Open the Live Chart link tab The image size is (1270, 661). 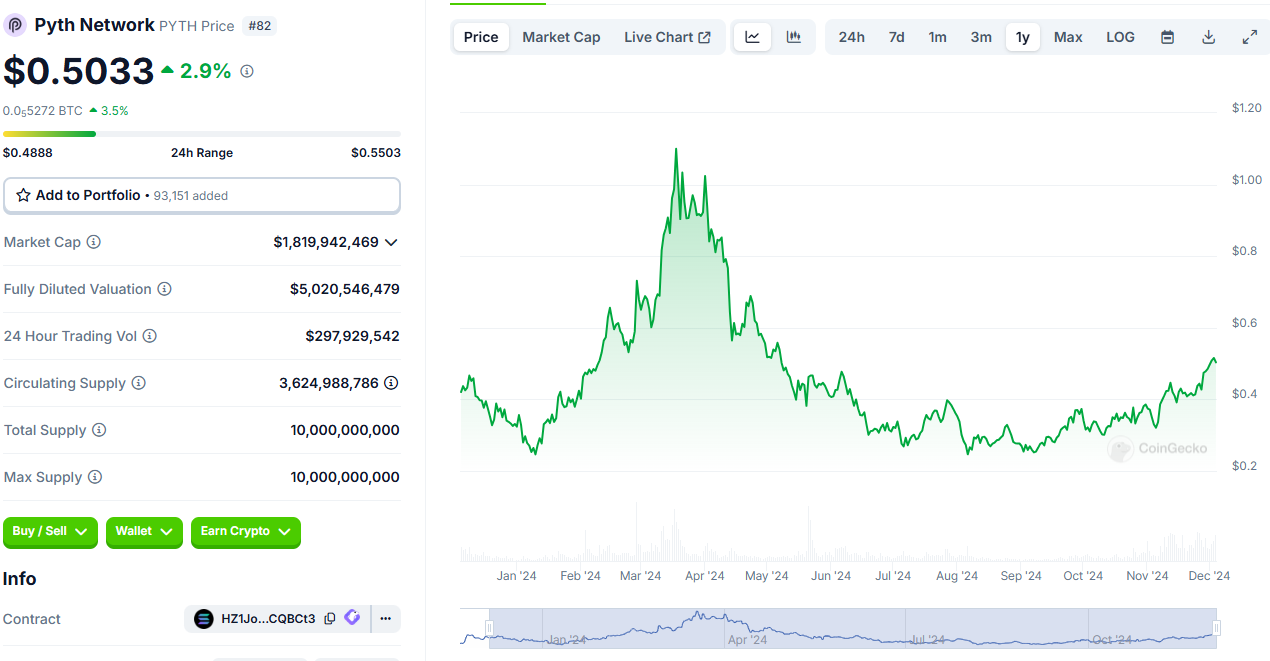(x=667, y=37)
